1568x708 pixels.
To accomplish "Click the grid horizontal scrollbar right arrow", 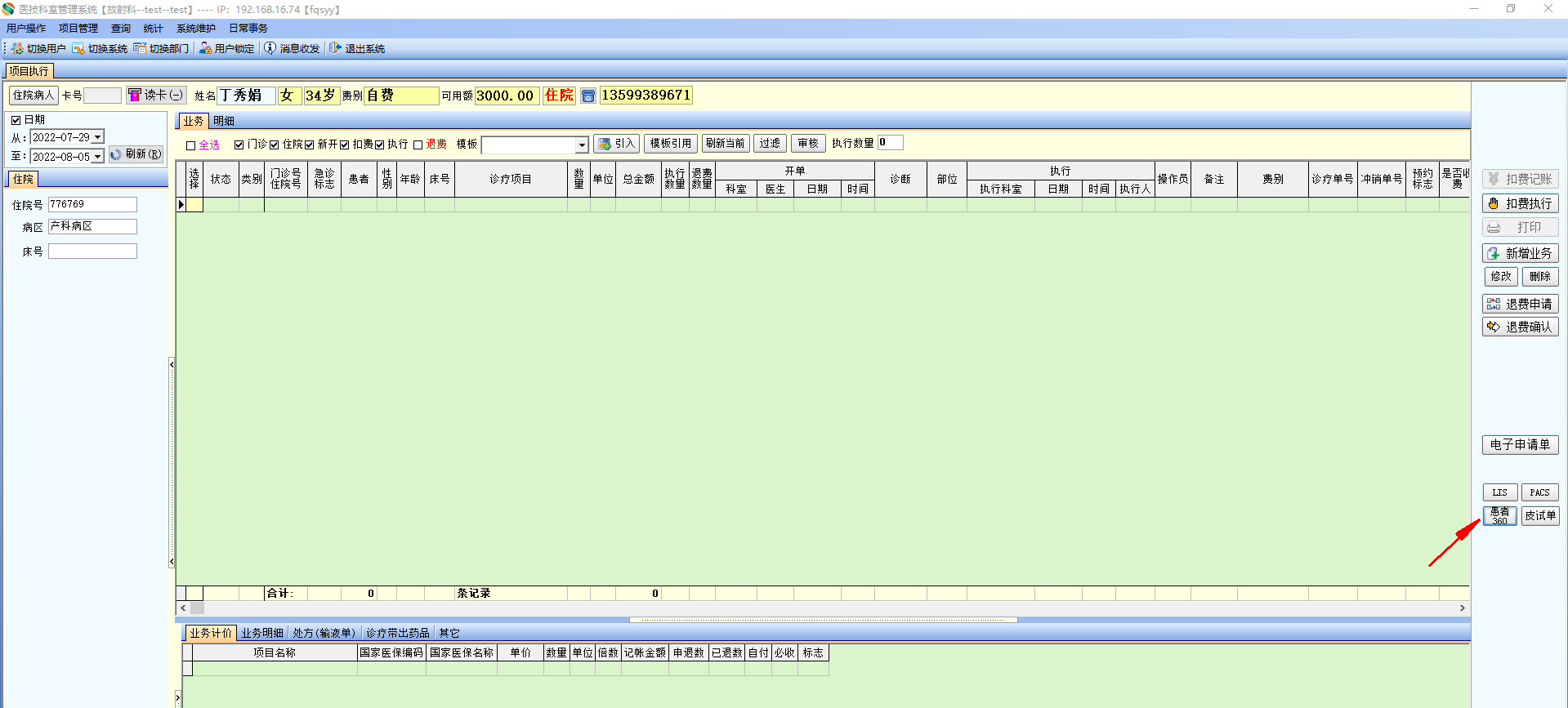I will tap(1463, 608).
